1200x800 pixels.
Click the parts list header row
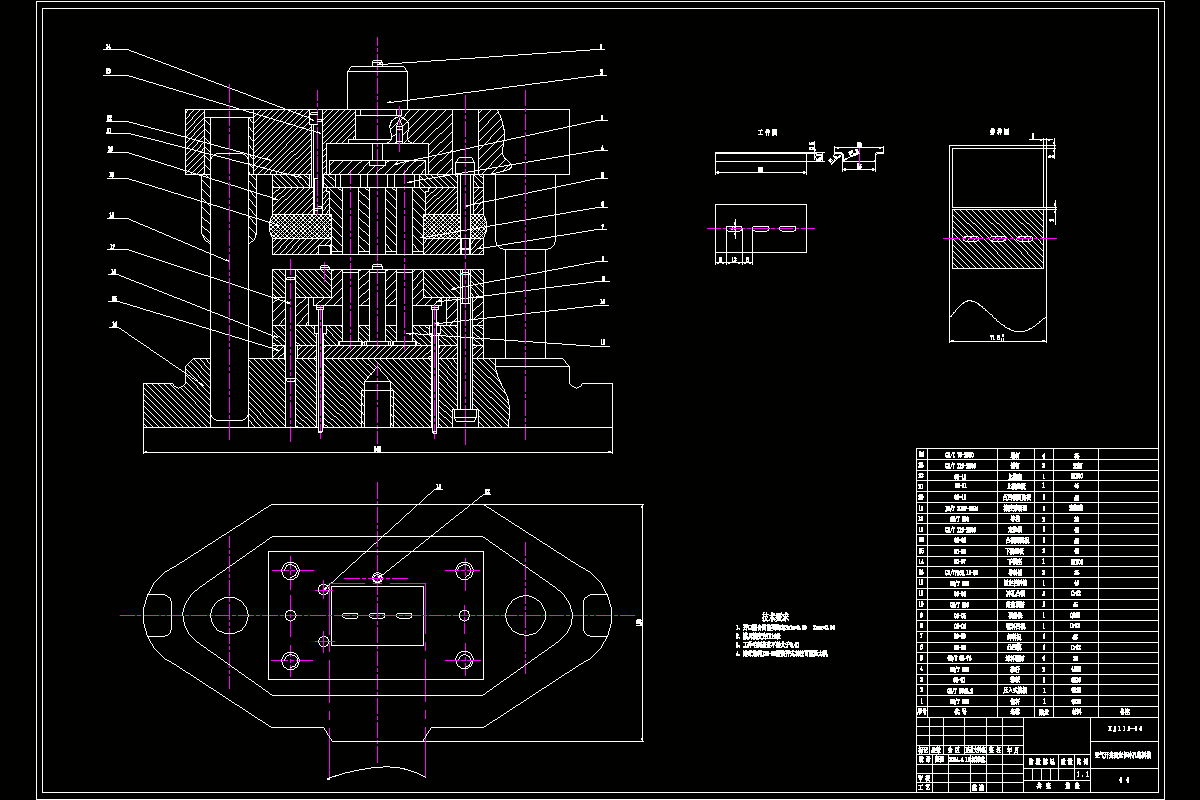click(x=1037, y=712)
